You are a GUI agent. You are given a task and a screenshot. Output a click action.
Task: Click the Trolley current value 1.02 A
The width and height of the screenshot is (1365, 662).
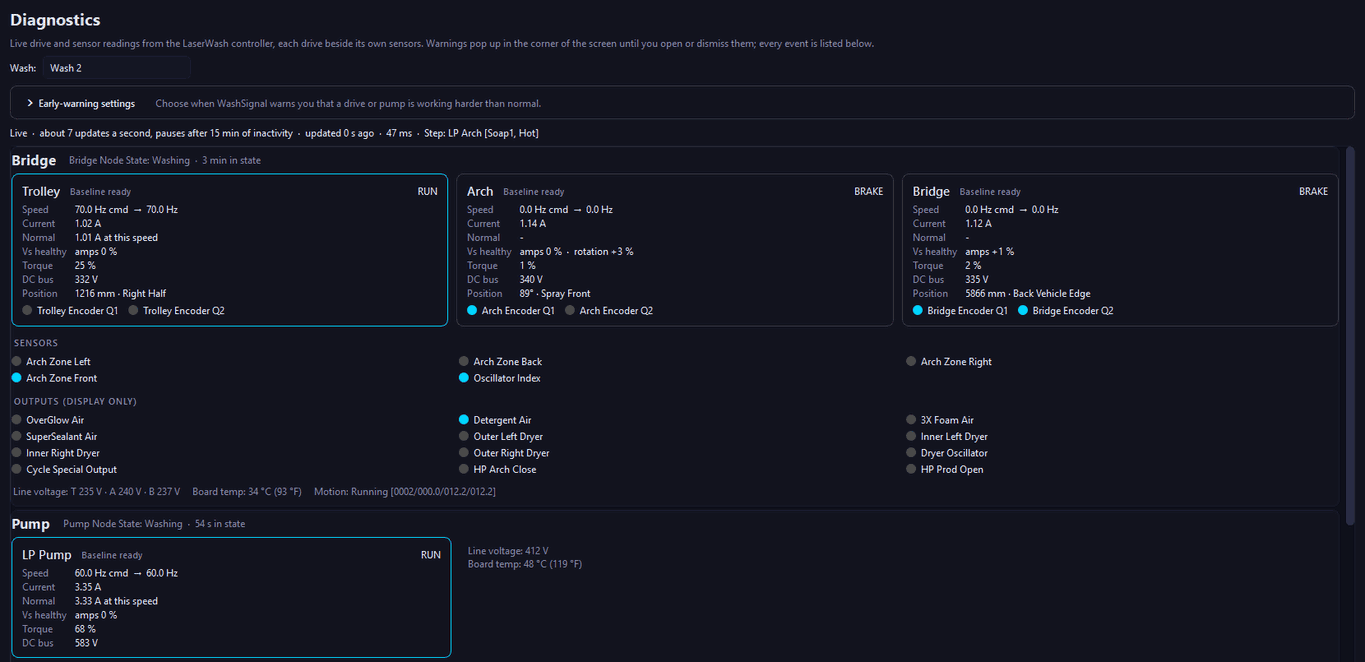pyautogui.click(x=88, y=224)
